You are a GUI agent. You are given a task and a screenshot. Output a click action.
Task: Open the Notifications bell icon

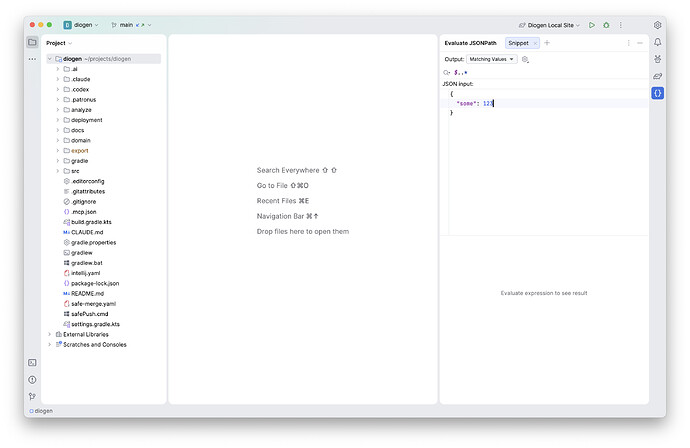657,42
